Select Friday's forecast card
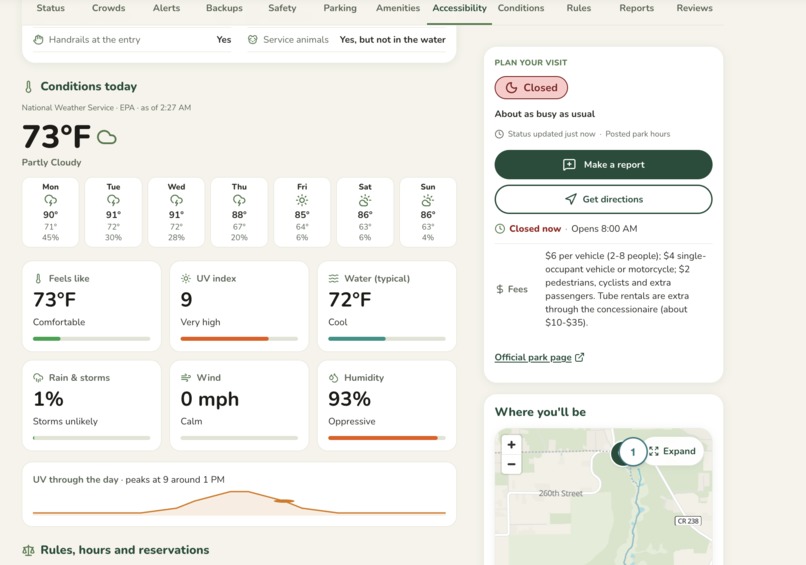The height and width of the screenshot is (565, 806). 302,212
